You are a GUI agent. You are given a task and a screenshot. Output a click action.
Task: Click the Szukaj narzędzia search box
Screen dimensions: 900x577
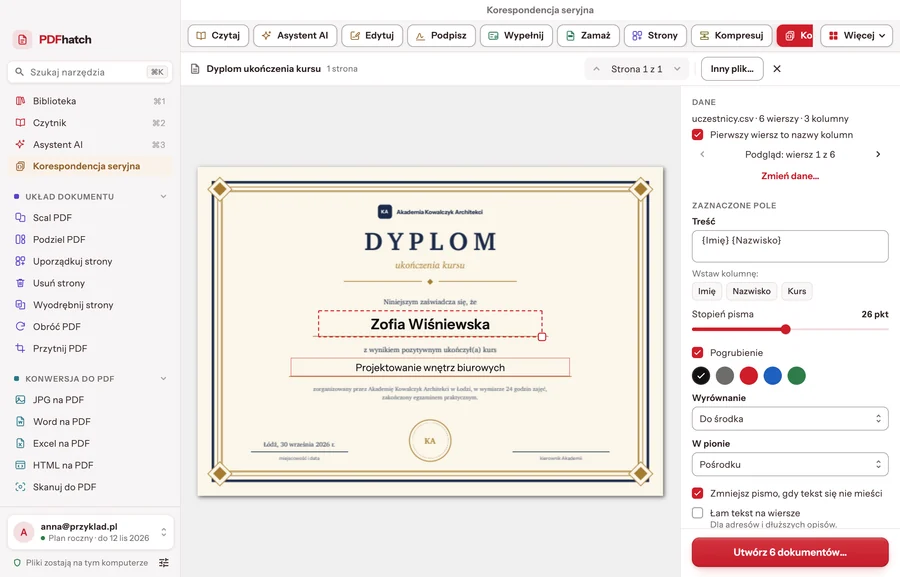tap(90, 72)
